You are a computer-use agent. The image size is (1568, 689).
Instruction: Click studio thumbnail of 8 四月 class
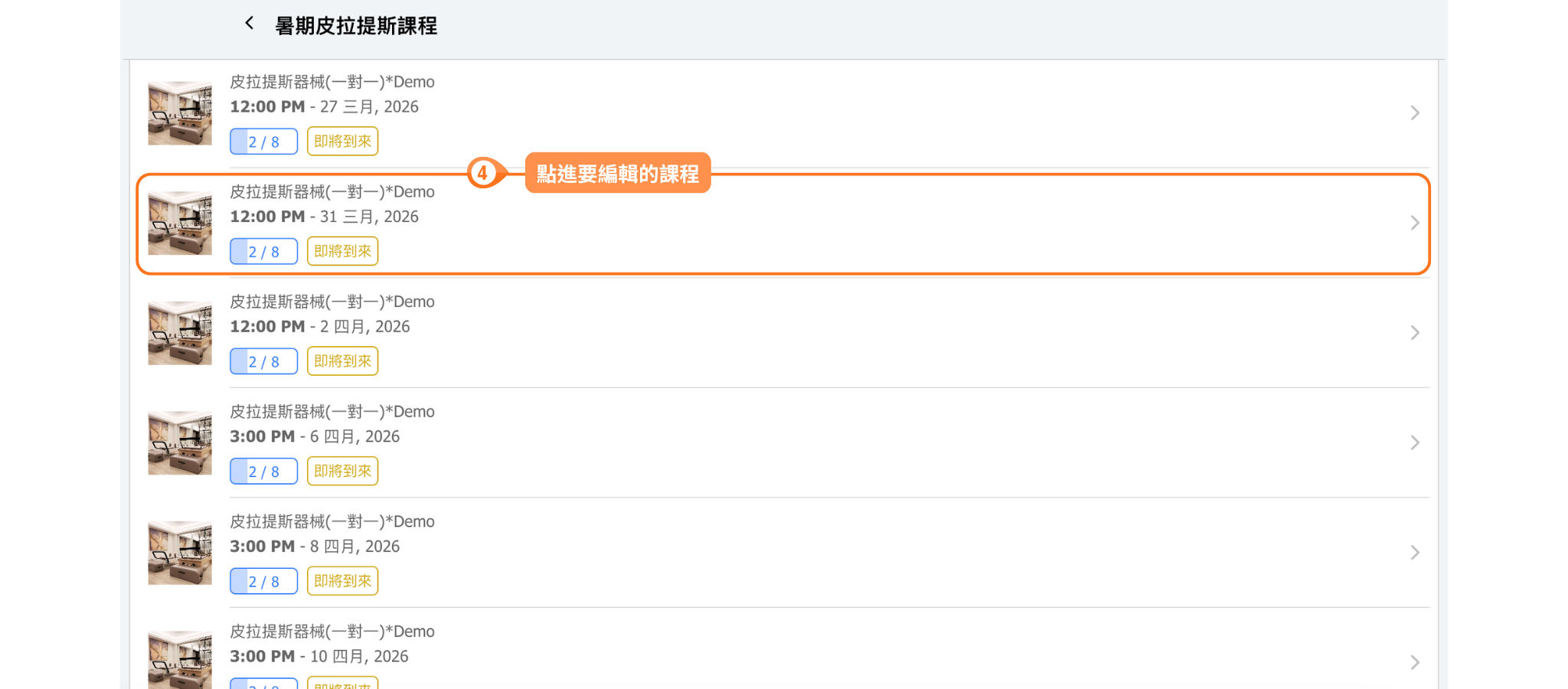coord(180,553)
